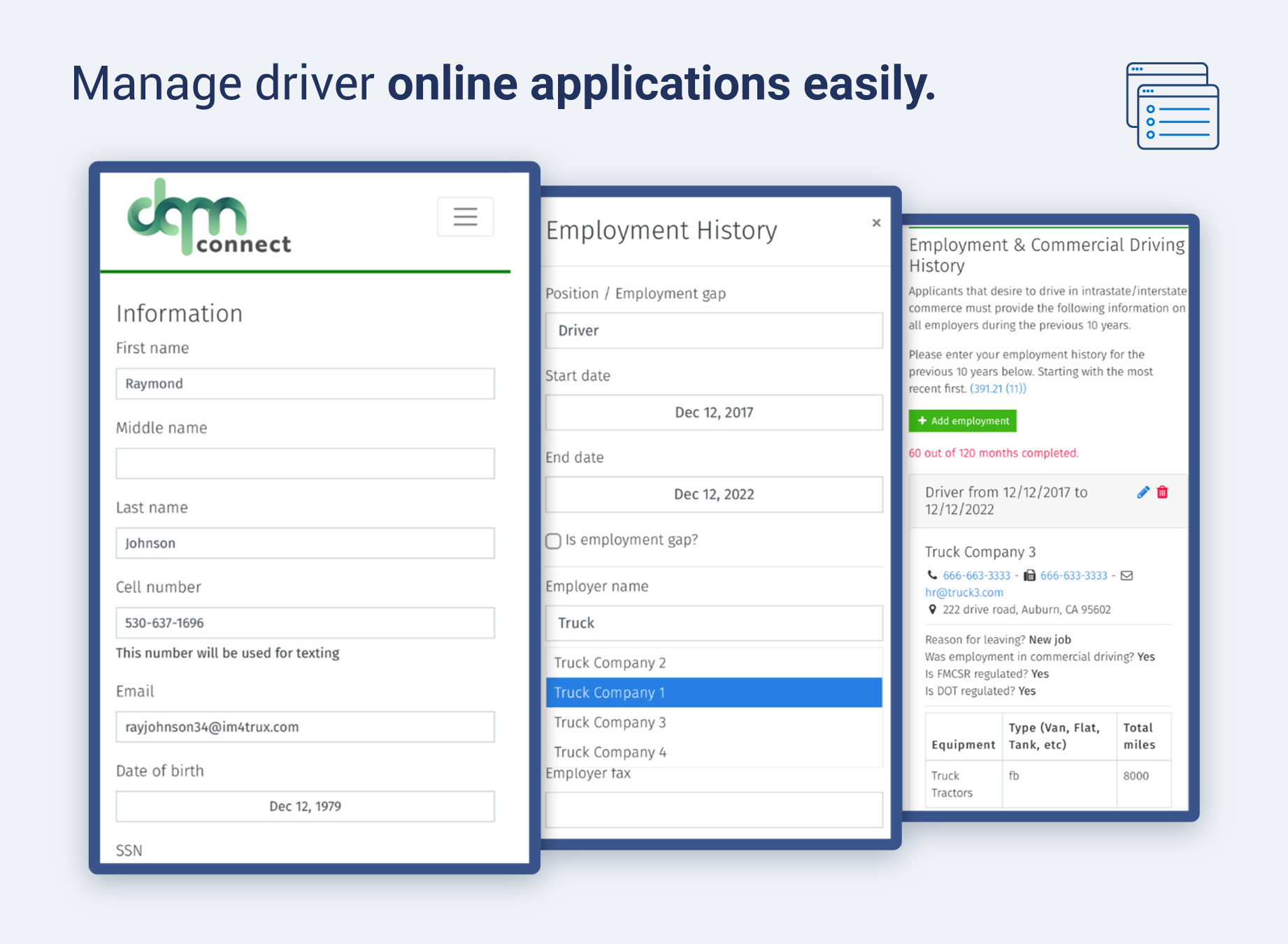The image size is (1288, 944).
Task: Click the empty Middle name field
Action: [x=306, y=464]
